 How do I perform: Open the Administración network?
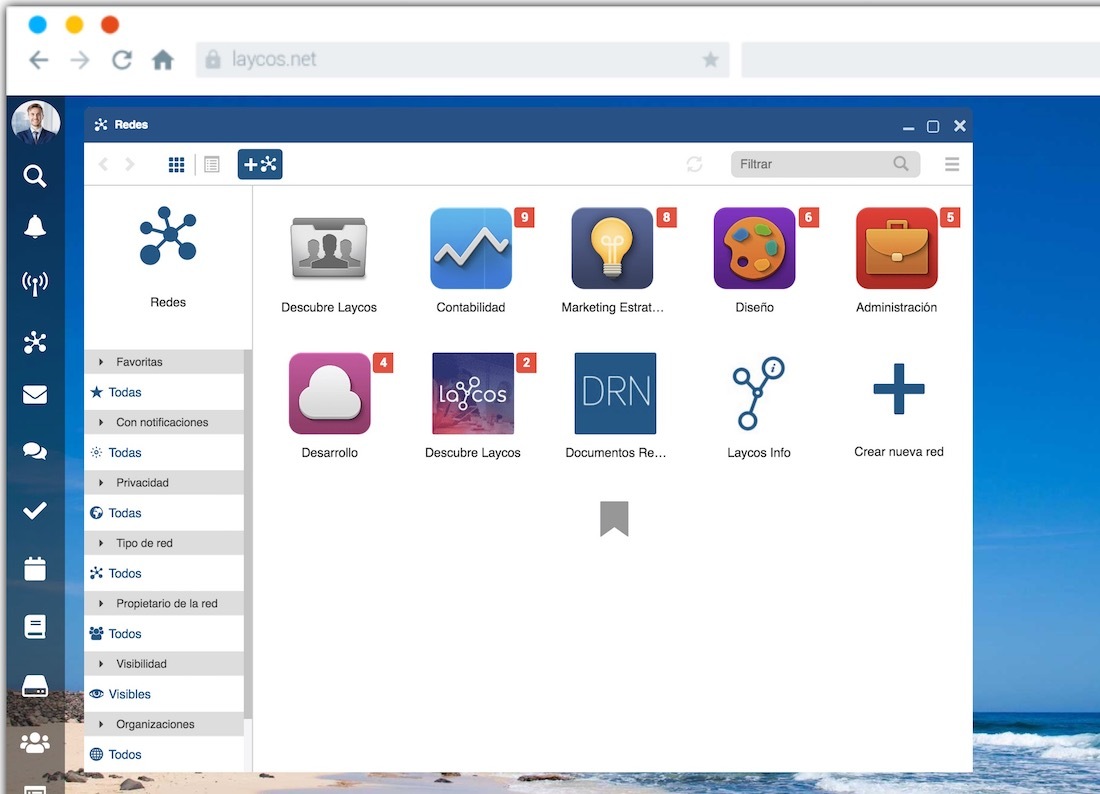click(896, 249)
